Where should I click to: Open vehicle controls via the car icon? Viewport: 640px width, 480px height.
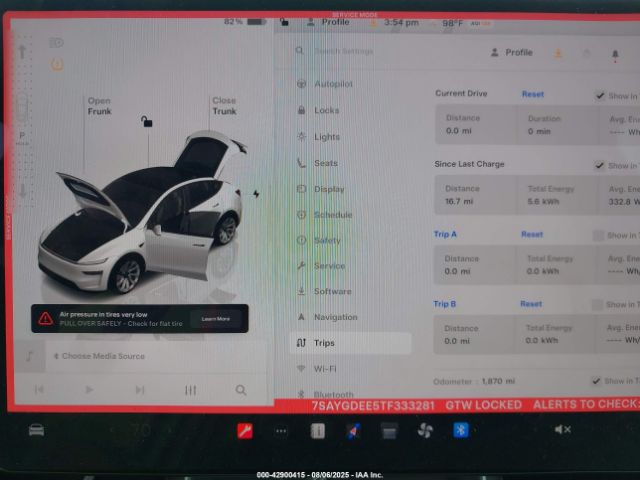[x=36, y=430]
